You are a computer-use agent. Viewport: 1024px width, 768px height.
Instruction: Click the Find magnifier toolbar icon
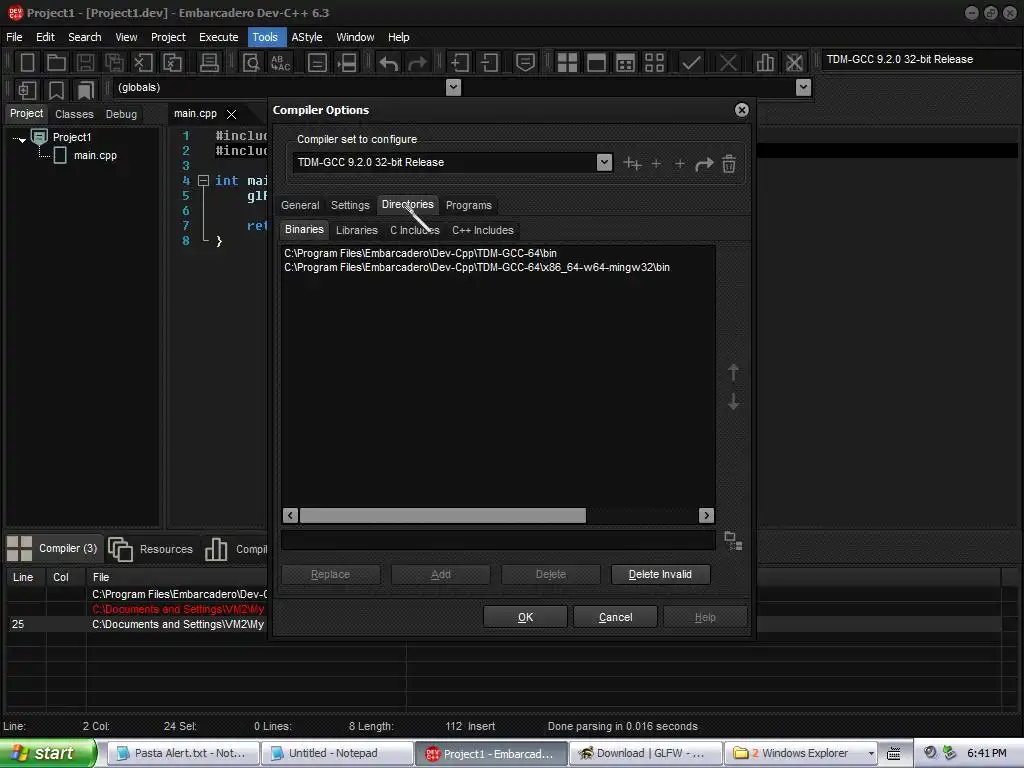[x=251, y=63]
